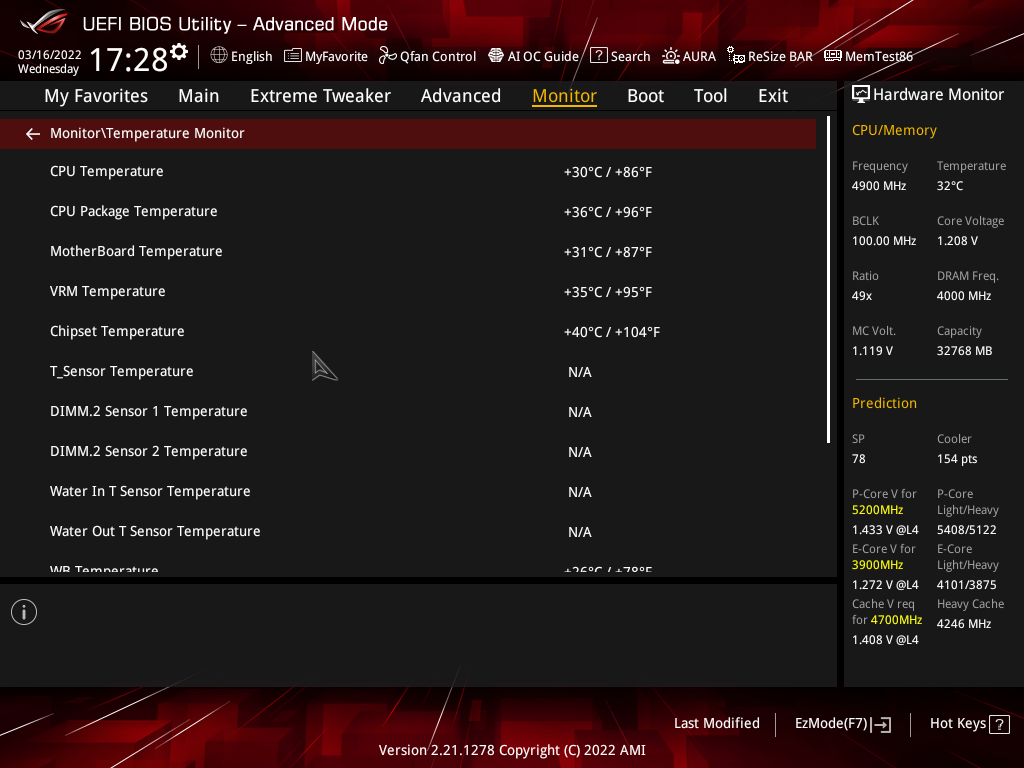Click the Version 2.21.1278 copyright text
Image resolution: width=1024 pixels, height=768 pixels.
pos(512,750)
